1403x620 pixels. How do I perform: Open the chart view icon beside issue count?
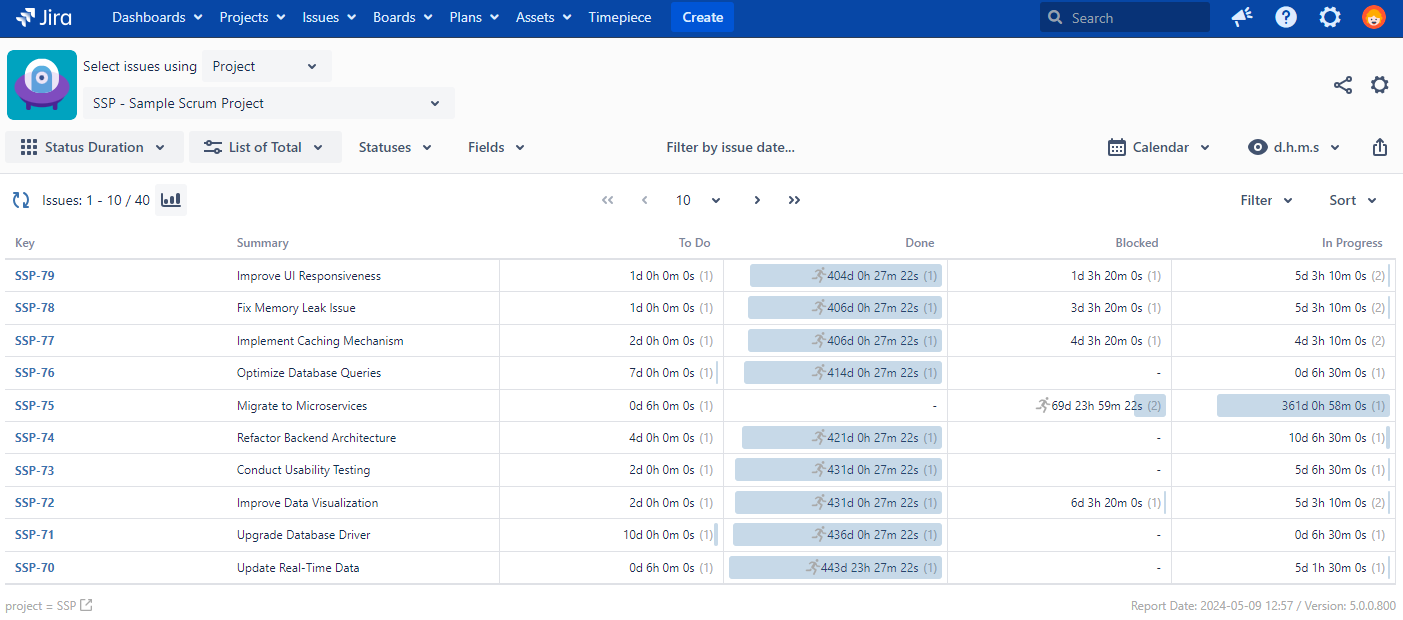click(170, 200)
